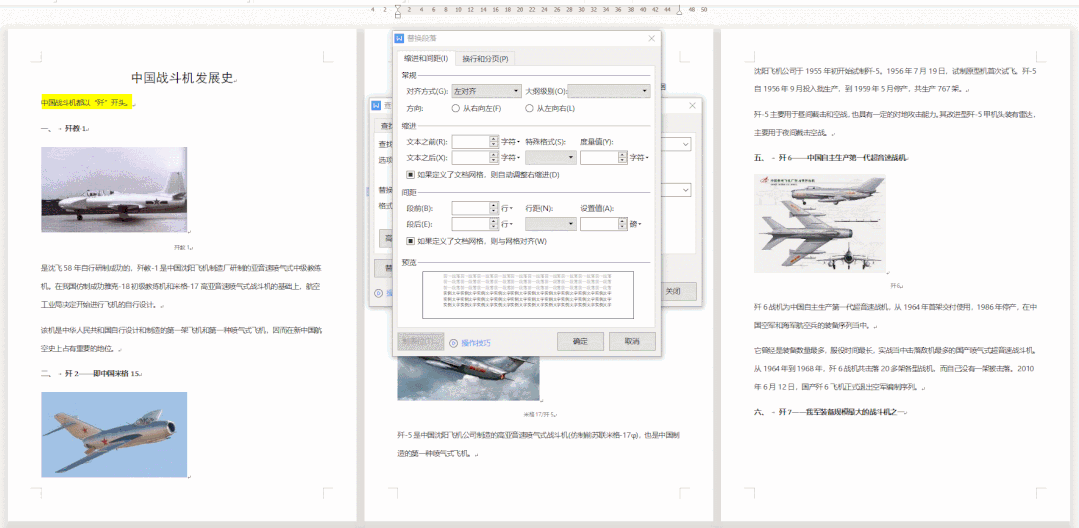Click heading 二、歼2——即中国米格15
The height and width of the screenshot is (528, 1079).
91,373
